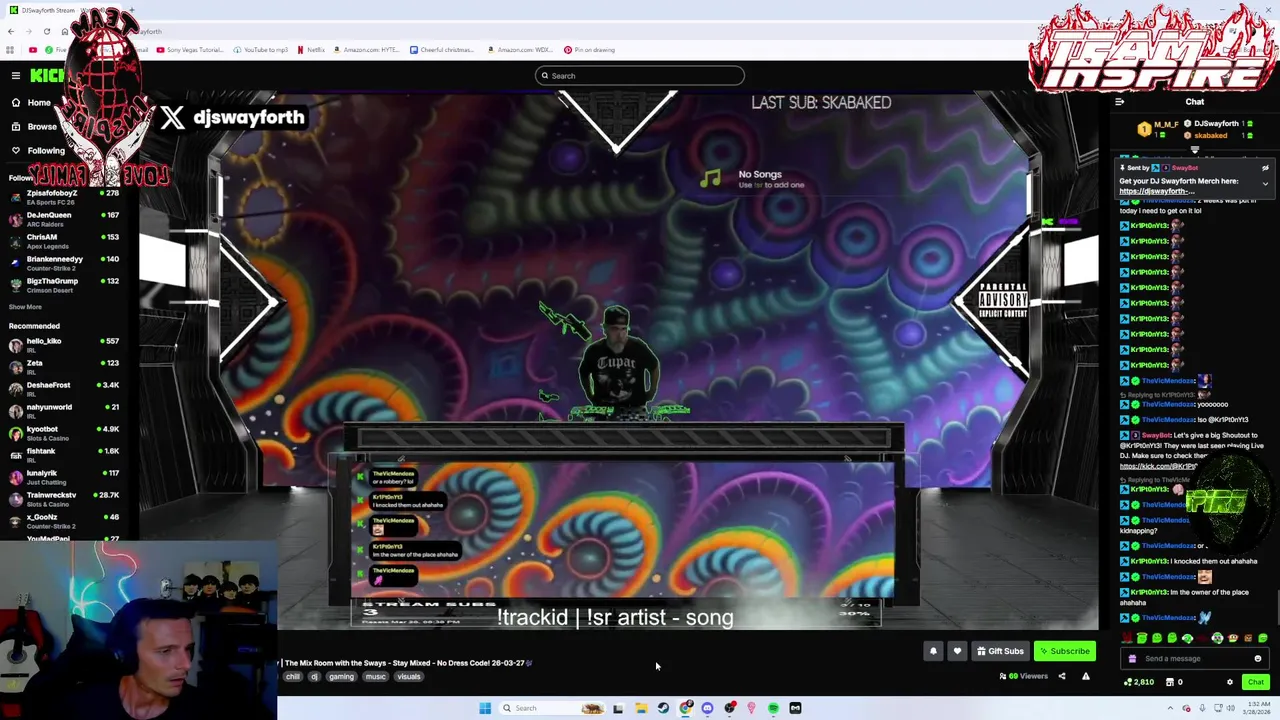Open the emoji picker in chat input

point(1258,659)
